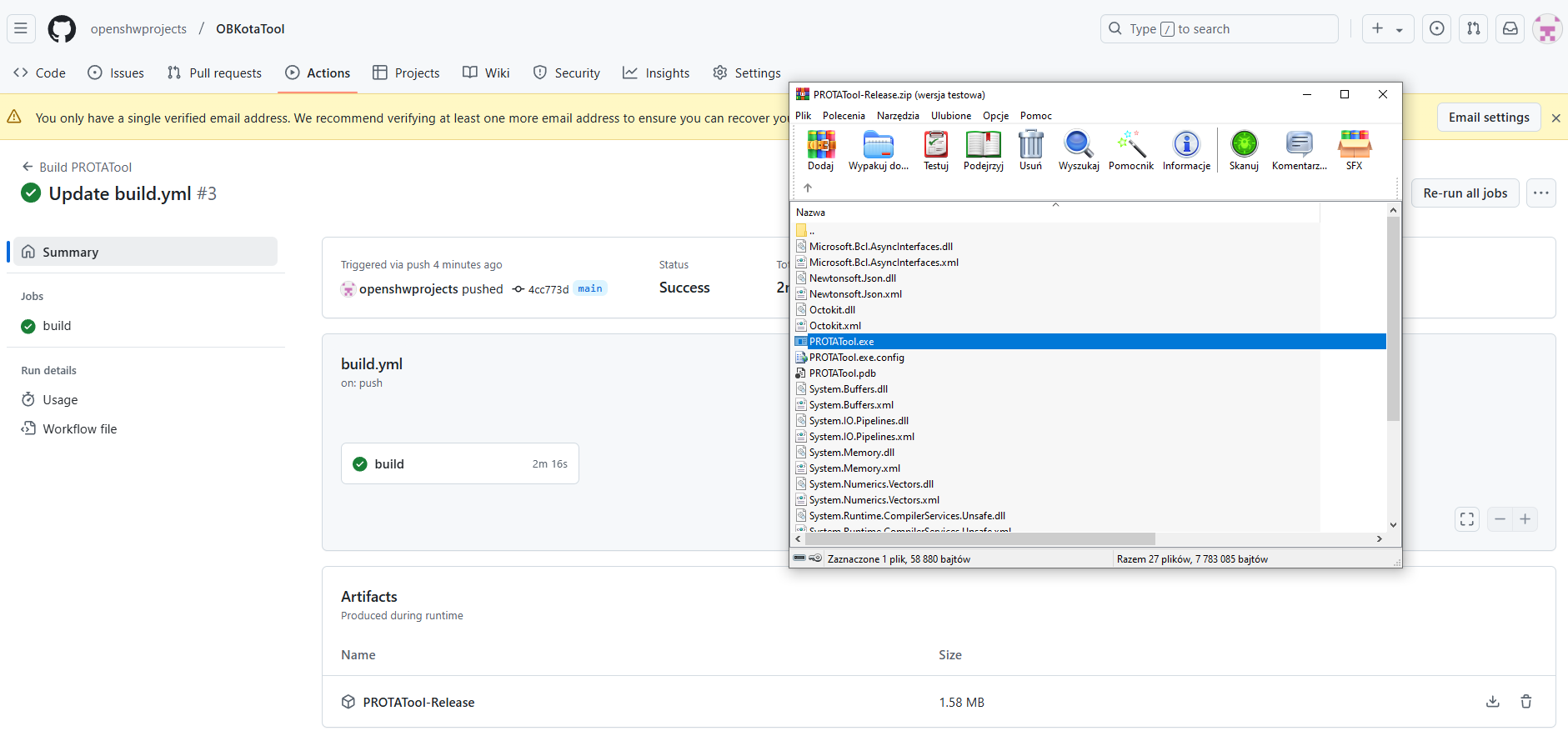Click build job card in workflow graph

[x=460, y=464]
